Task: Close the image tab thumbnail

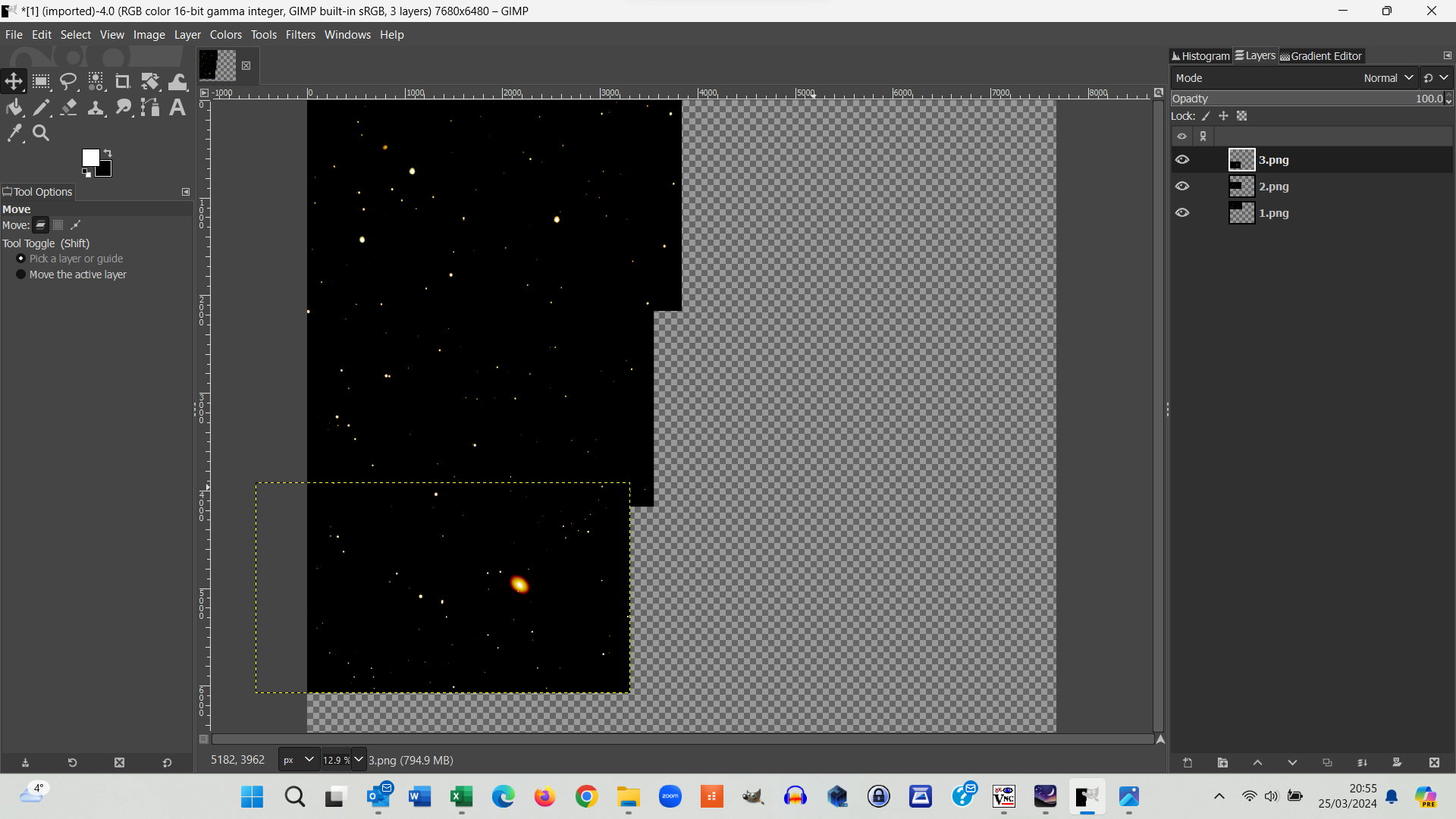Action: tap(246, 66)
